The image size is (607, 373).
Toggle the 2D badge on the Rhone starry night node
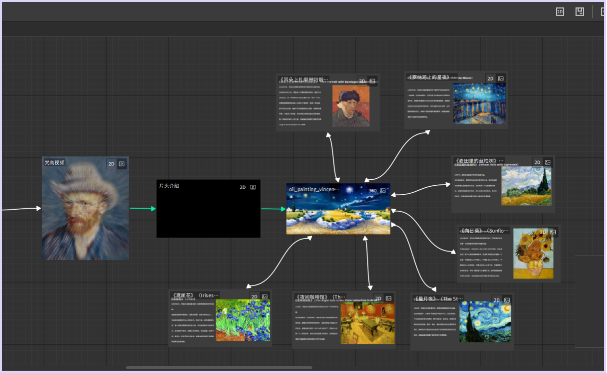pyautogui.click(x=490, y=79)
